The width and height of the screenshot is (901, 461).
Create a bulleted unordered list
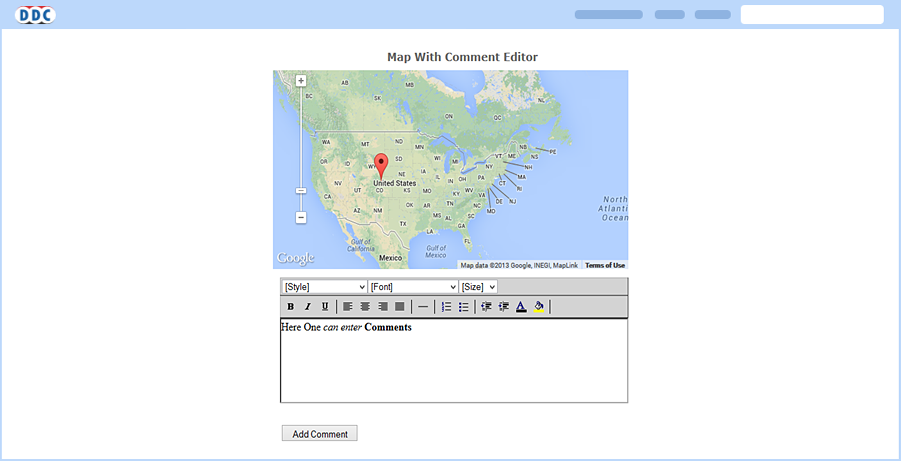pyautogui.click(x=464, y=307)
